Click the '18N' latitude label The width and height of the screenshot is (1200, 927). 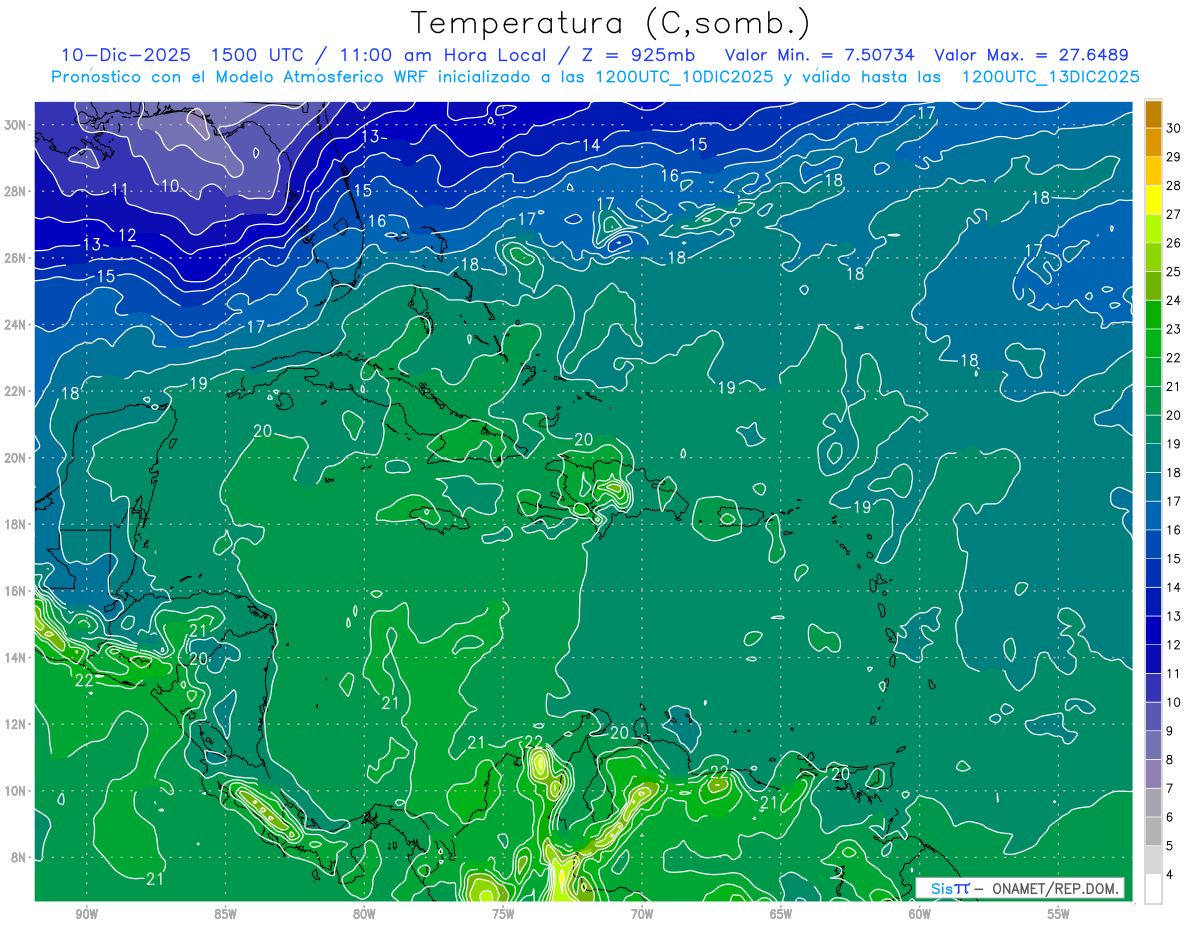click(16, 524)
